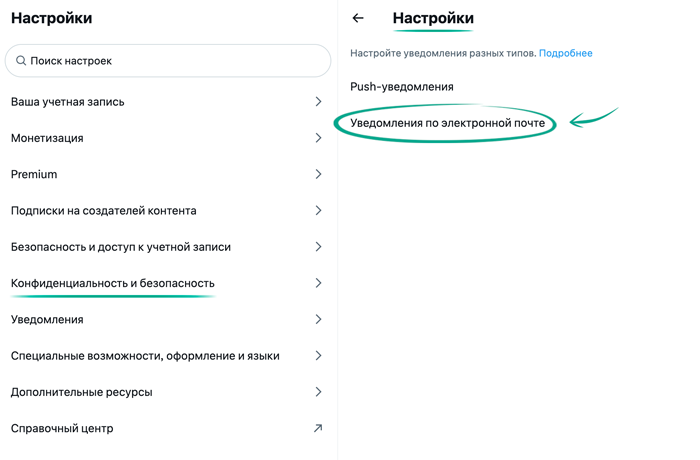Open the Подробнее link
This screenshot has height=460, width=700.
coord(565,53)
